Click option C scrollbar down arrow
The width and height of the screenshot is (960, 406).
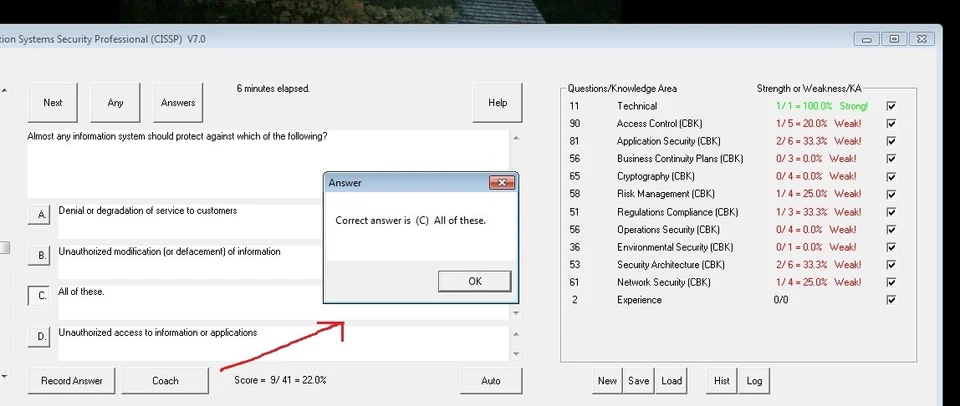pos(516,313)
